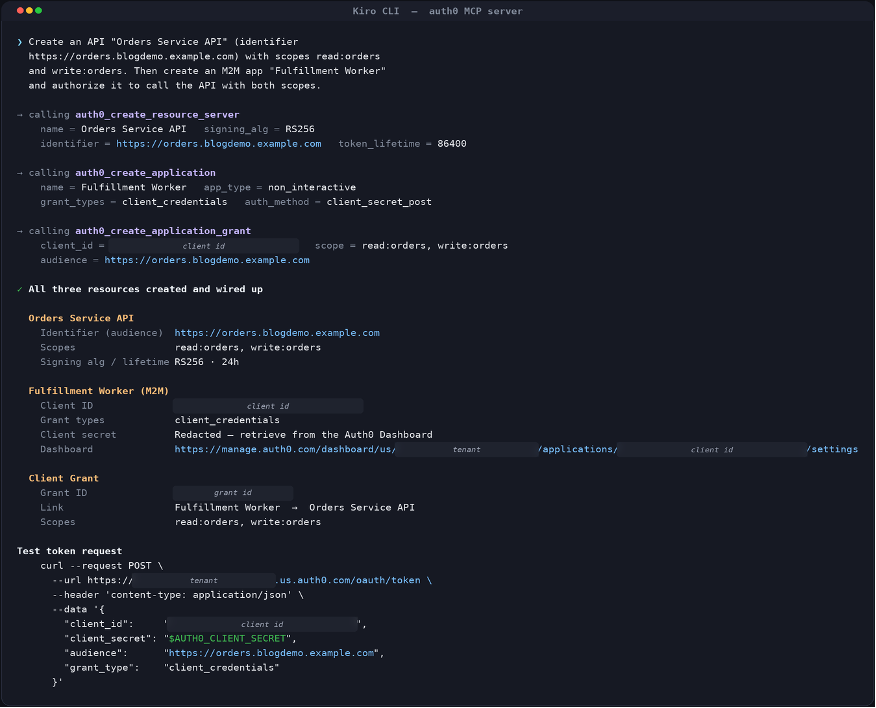
Task: Click 'Grant ID' label under Client Grant
Action: [64, 493]
